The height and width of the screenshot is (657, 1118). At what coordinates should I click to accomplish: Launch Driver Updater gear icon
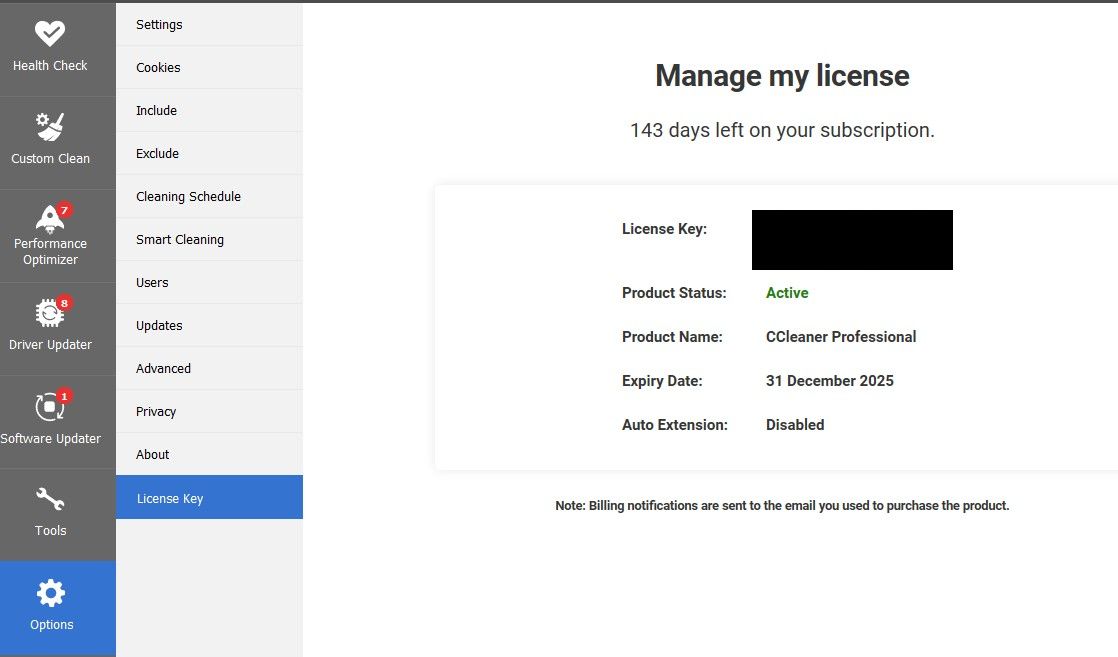tap(50, 313)
